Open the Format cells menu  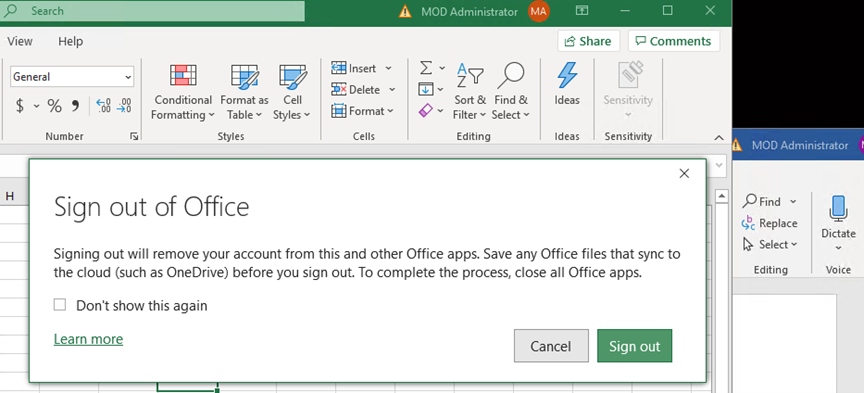point(363,111)
